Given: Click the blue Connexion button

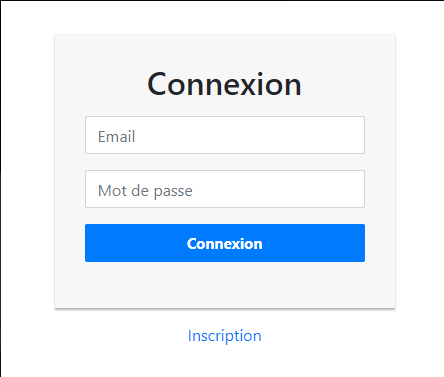Looking at the screenshot, I should 225,243.
